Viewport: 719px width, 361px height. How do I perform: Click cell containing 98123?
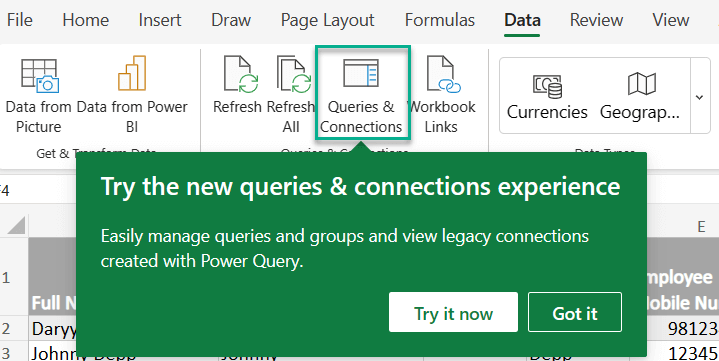point(683,328)
